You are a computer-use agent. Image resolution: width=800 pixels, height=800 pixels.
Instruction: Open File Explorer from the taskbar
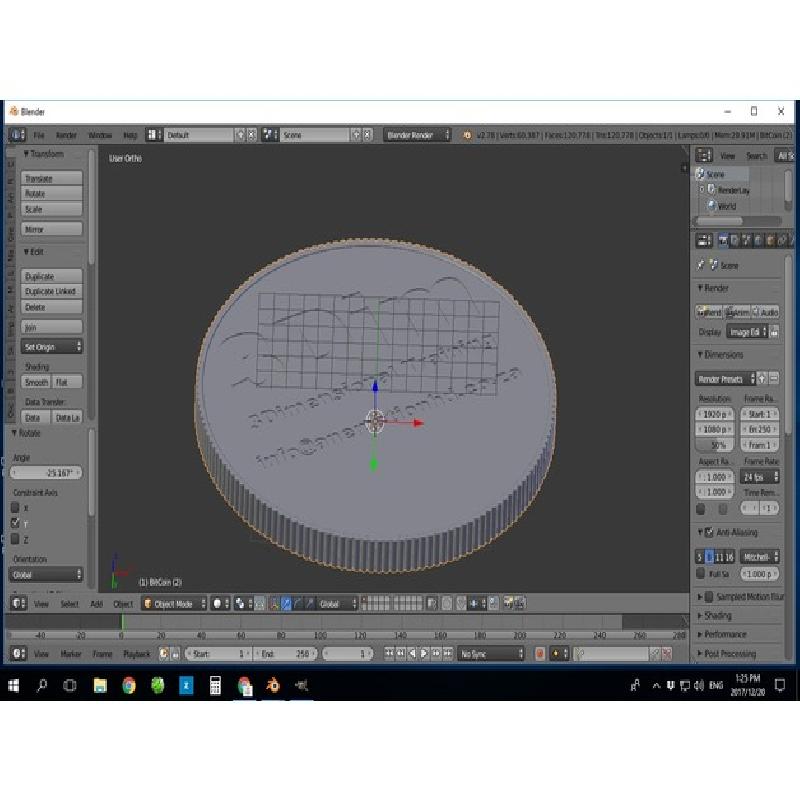tap(100, 685)
